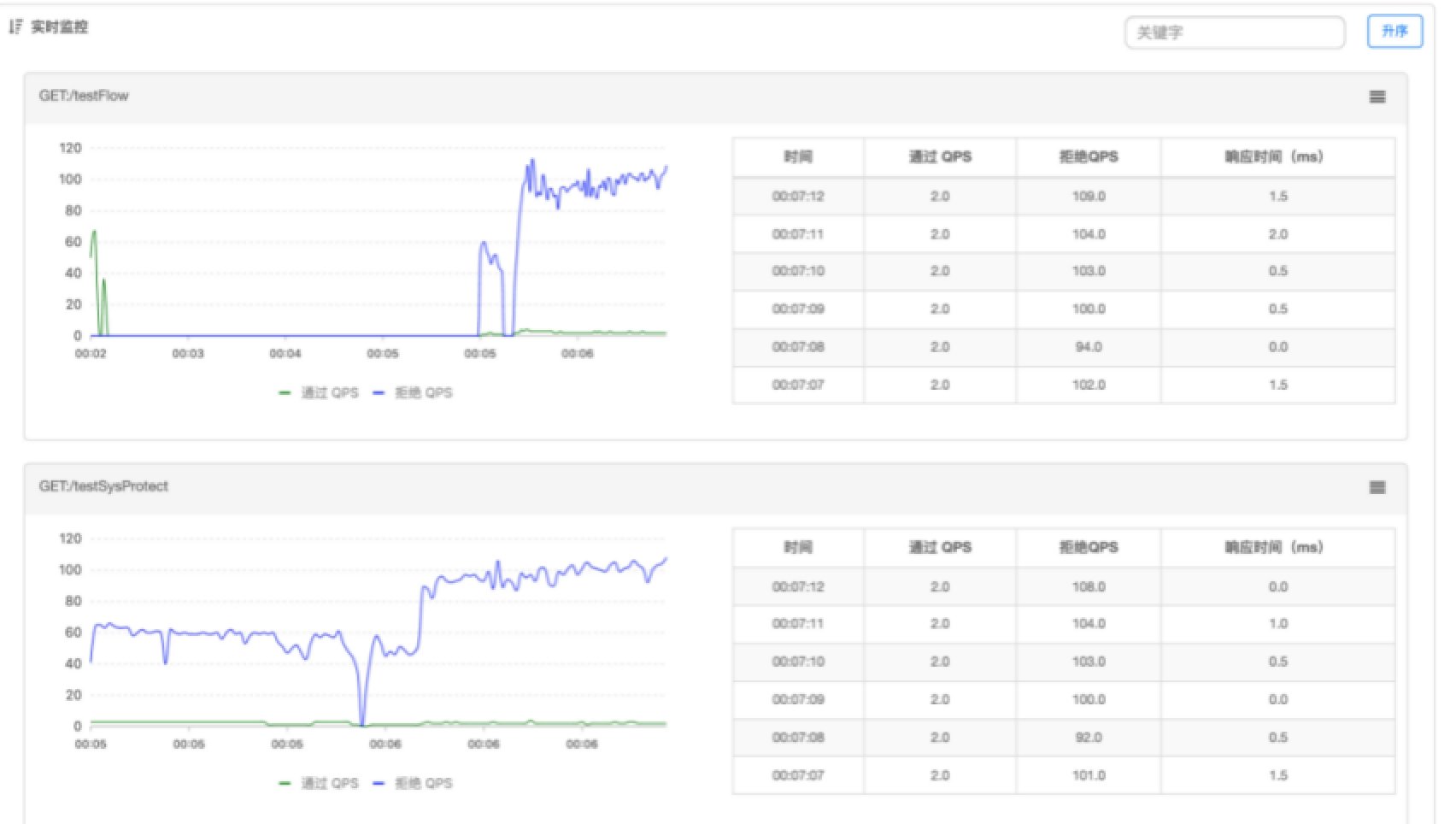Click 响应时间 (ms) header in testSysProtect table
1456x824 pixels.
1277,548
